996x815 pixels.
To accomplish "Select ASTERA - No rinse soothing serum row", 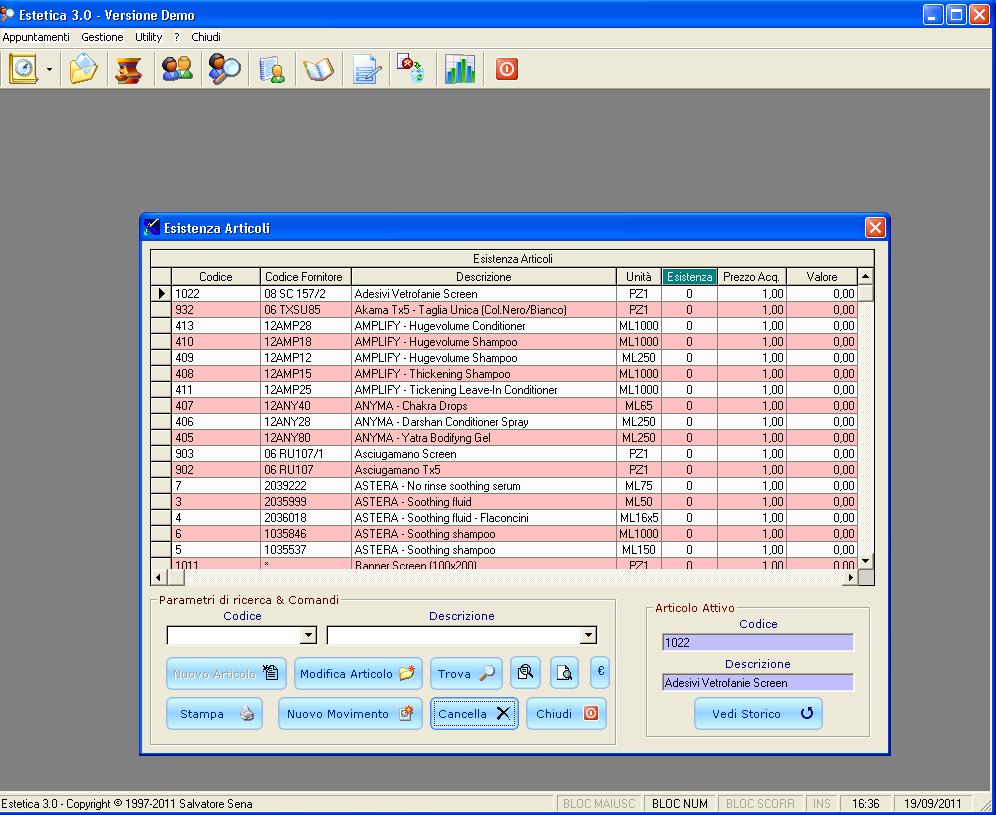I will (504, 485).
